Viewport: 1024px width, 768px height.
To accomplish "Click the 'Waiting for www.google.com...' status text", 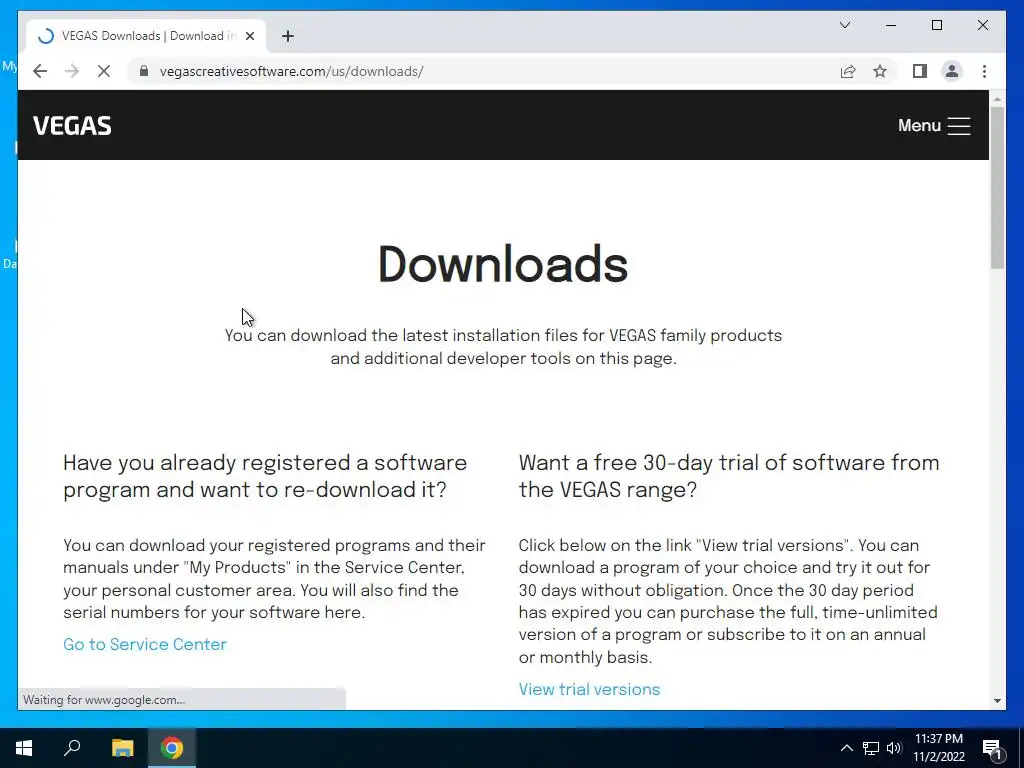I will point(104,699).
